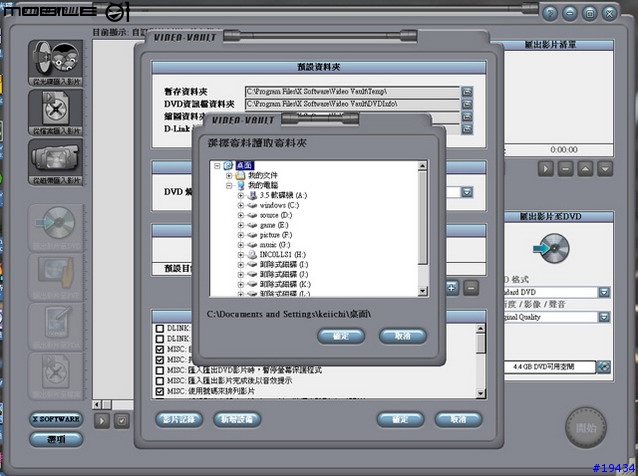Click the 選項 button at bottom left
Viewport: 638px width, 476px height.
[56, 439]
